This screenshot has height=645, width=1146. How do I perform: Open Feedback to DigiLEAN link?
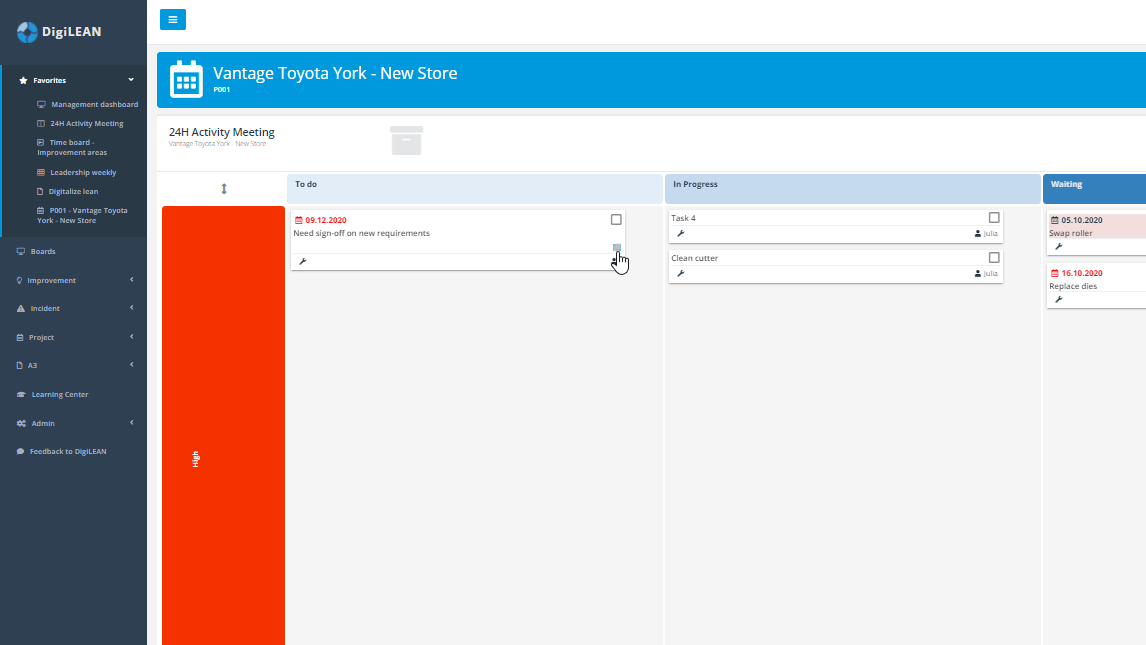pyautogui.click(x=67, y=452)
